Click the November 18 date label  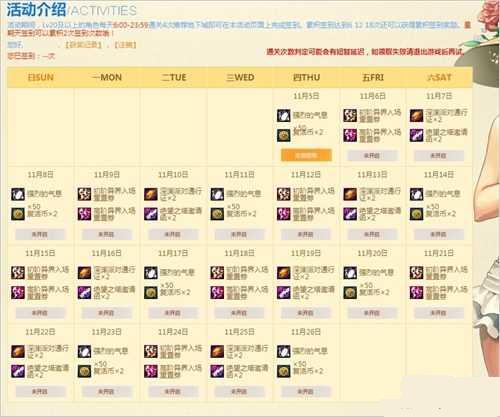tap(239, 253)
